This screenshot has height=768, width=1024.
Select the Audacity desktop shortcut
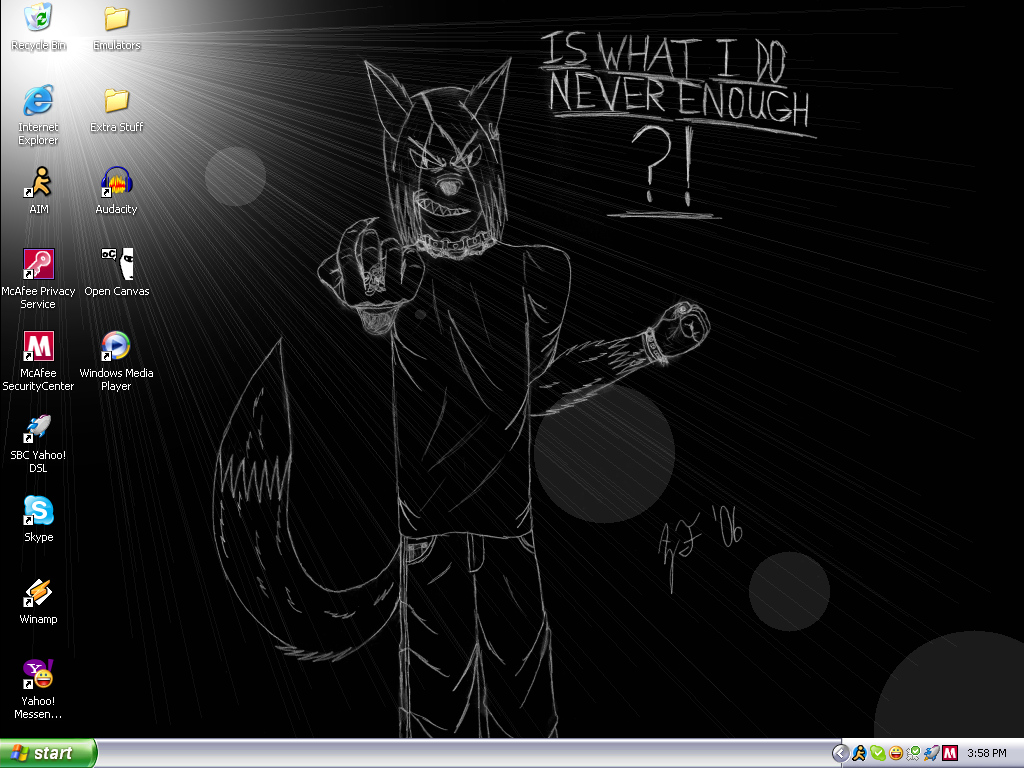[116, 191]
